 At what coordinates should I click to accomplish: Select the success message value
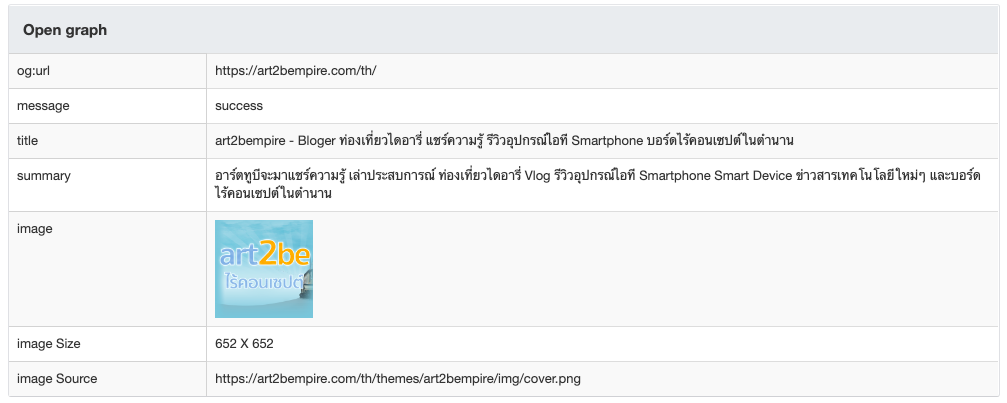(239, 105)
